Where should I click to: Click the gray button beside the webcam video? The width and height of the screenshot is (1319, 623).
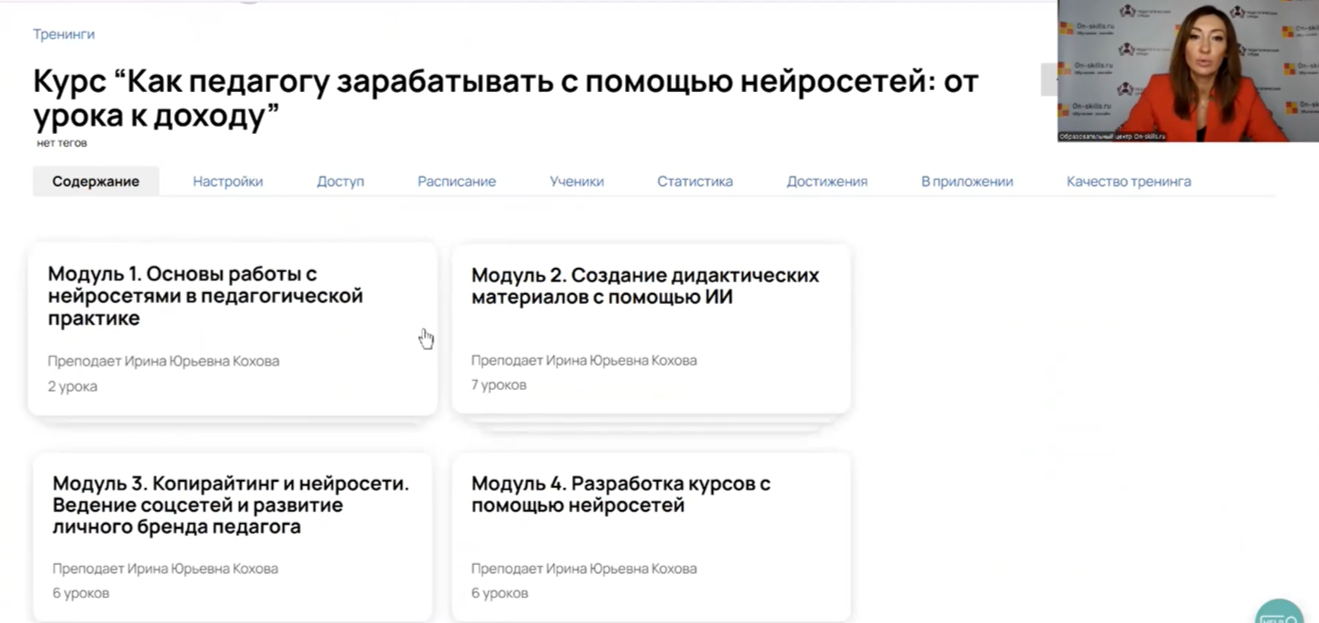[x=1048, y=80]
